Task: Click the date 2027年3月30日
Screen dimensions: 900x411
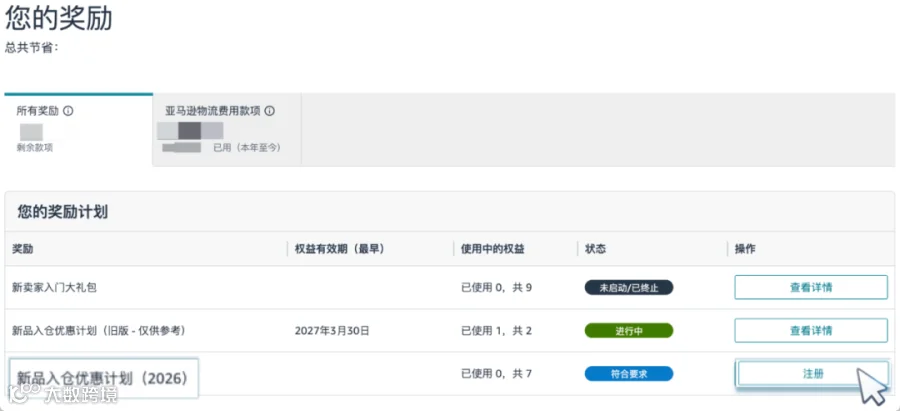Action: [332, 331]
